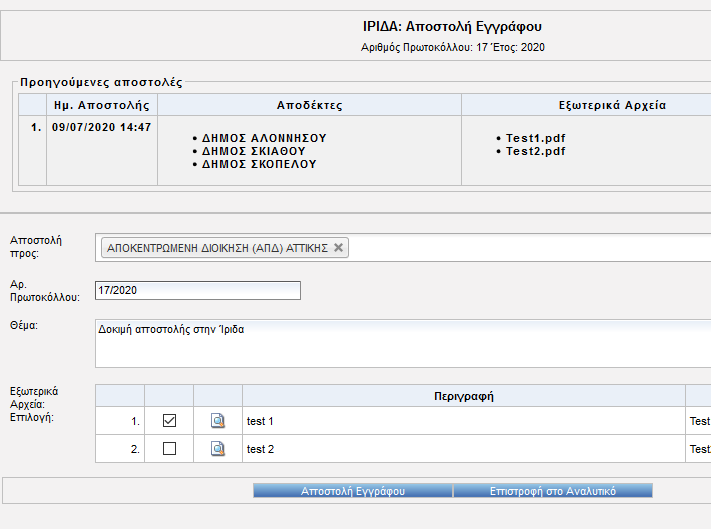
Task: Click inside the Θέμα text area
Action: 400,343
